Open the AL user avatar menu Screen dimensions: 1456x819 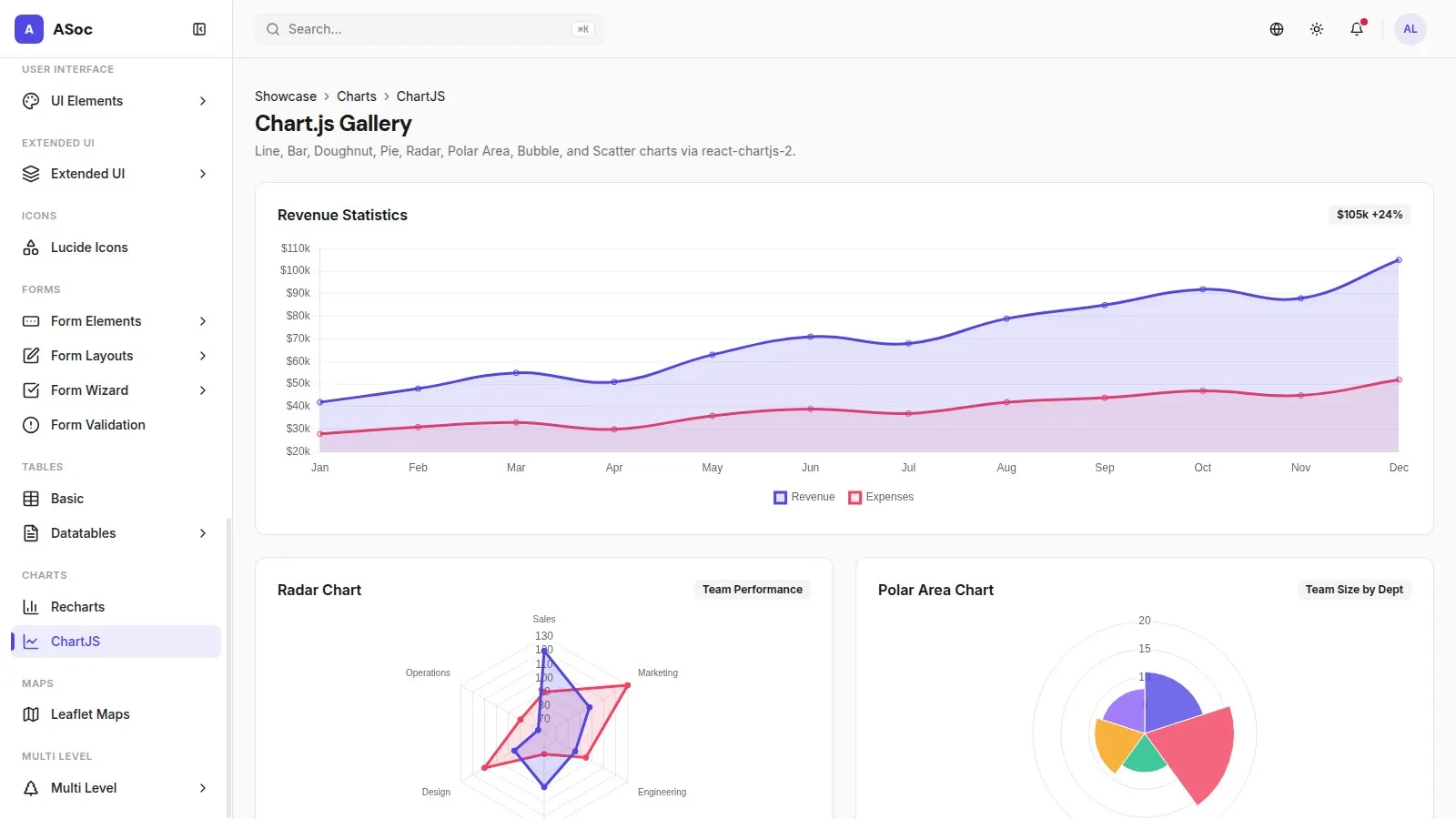tap(1410, 29)
